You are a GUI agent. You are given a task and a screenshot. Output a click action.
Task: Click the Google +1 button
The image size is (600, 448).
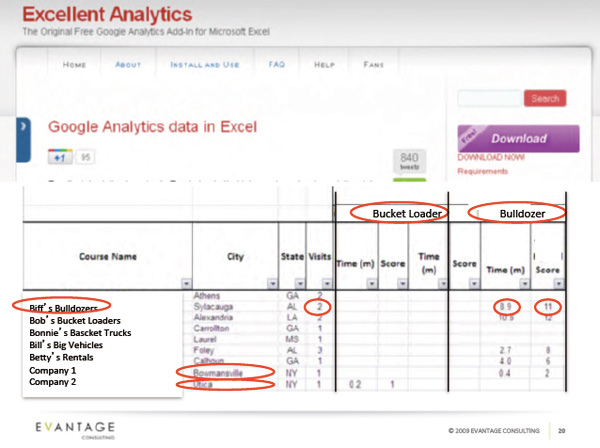tap(58, 157)
